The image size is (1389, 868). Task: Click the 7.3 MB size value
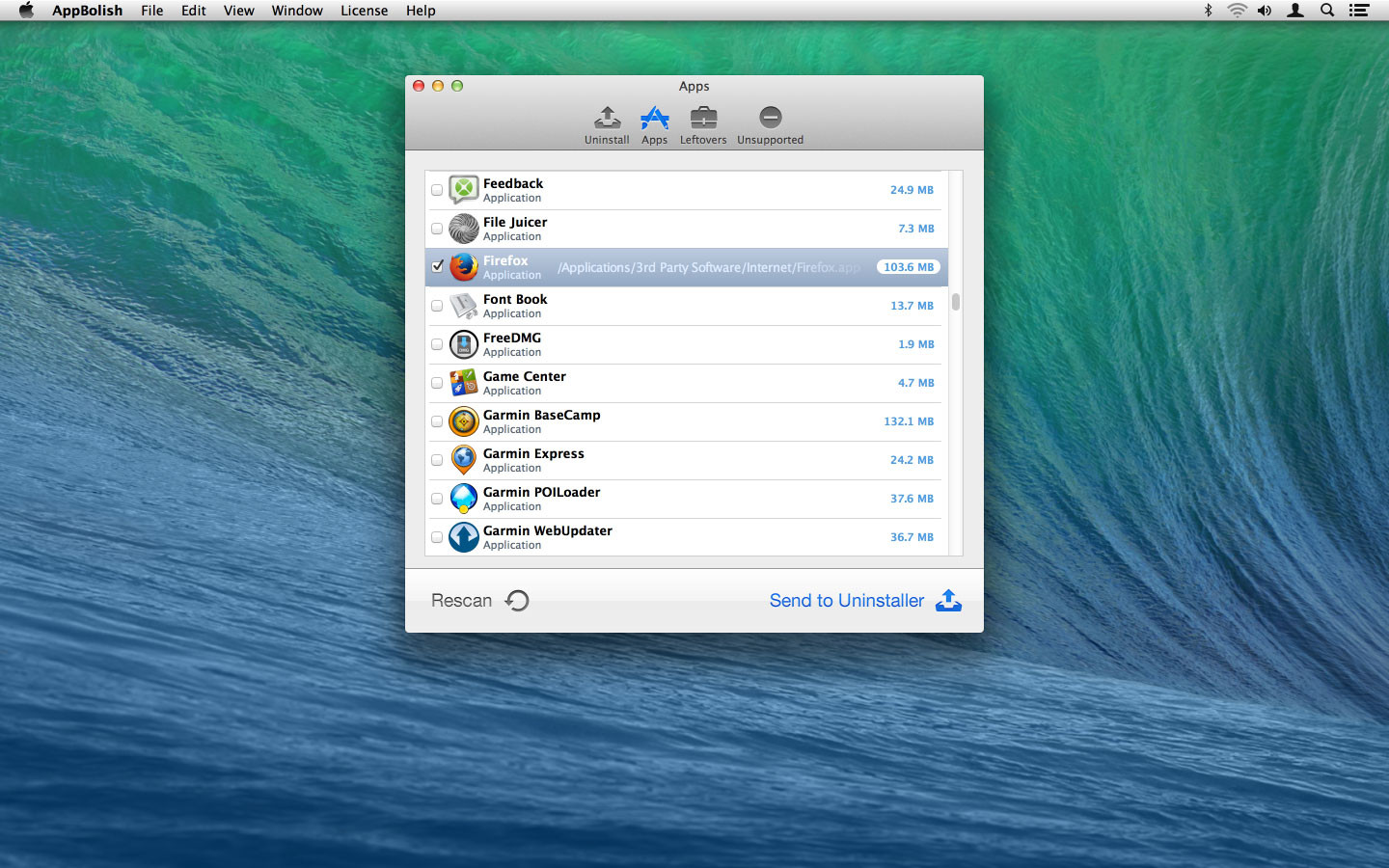point(915,229)
